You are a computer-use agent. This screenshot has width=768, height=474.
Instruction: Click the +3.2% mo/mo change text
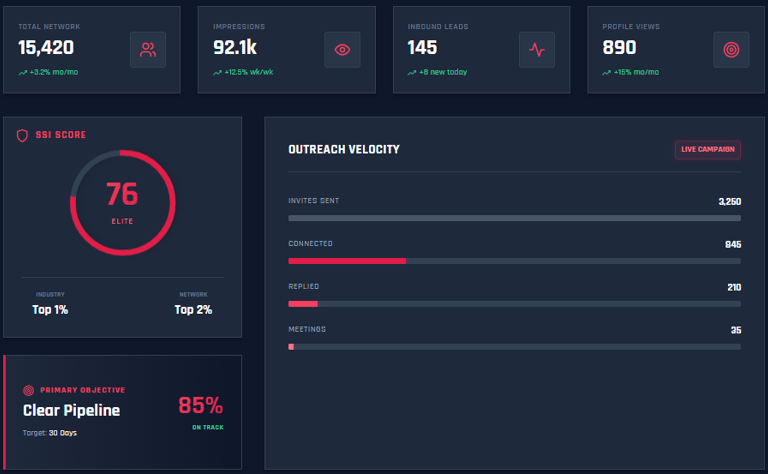54,72
